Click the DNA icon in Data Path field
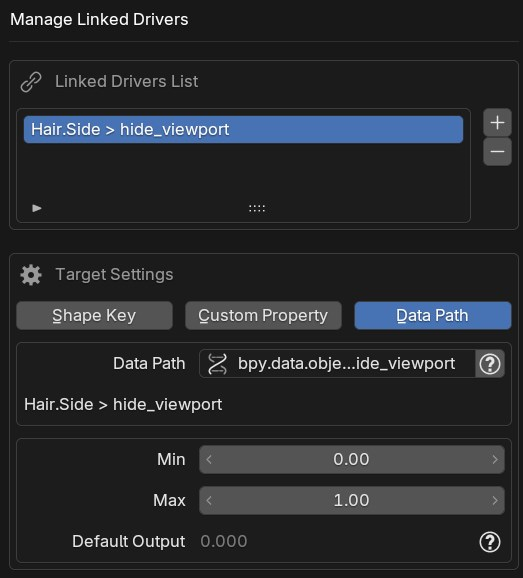The width and height of the screenshot is (523, 578). click(217, 364)
